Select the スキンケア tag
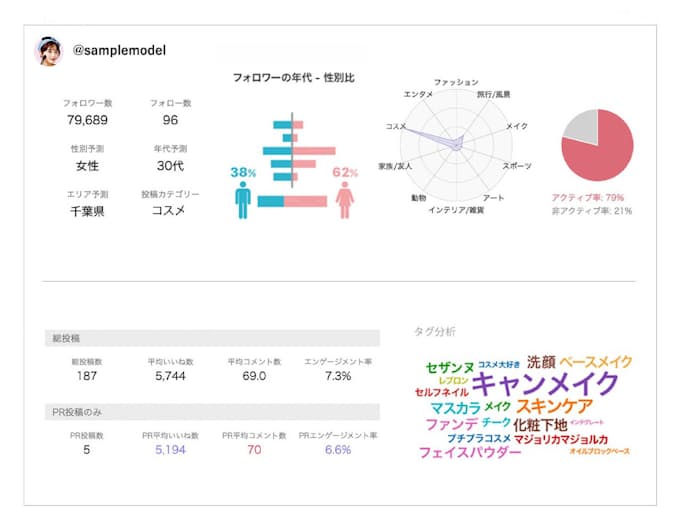The height and width of the screenshot is (528, 680). [x=554, y=406]
